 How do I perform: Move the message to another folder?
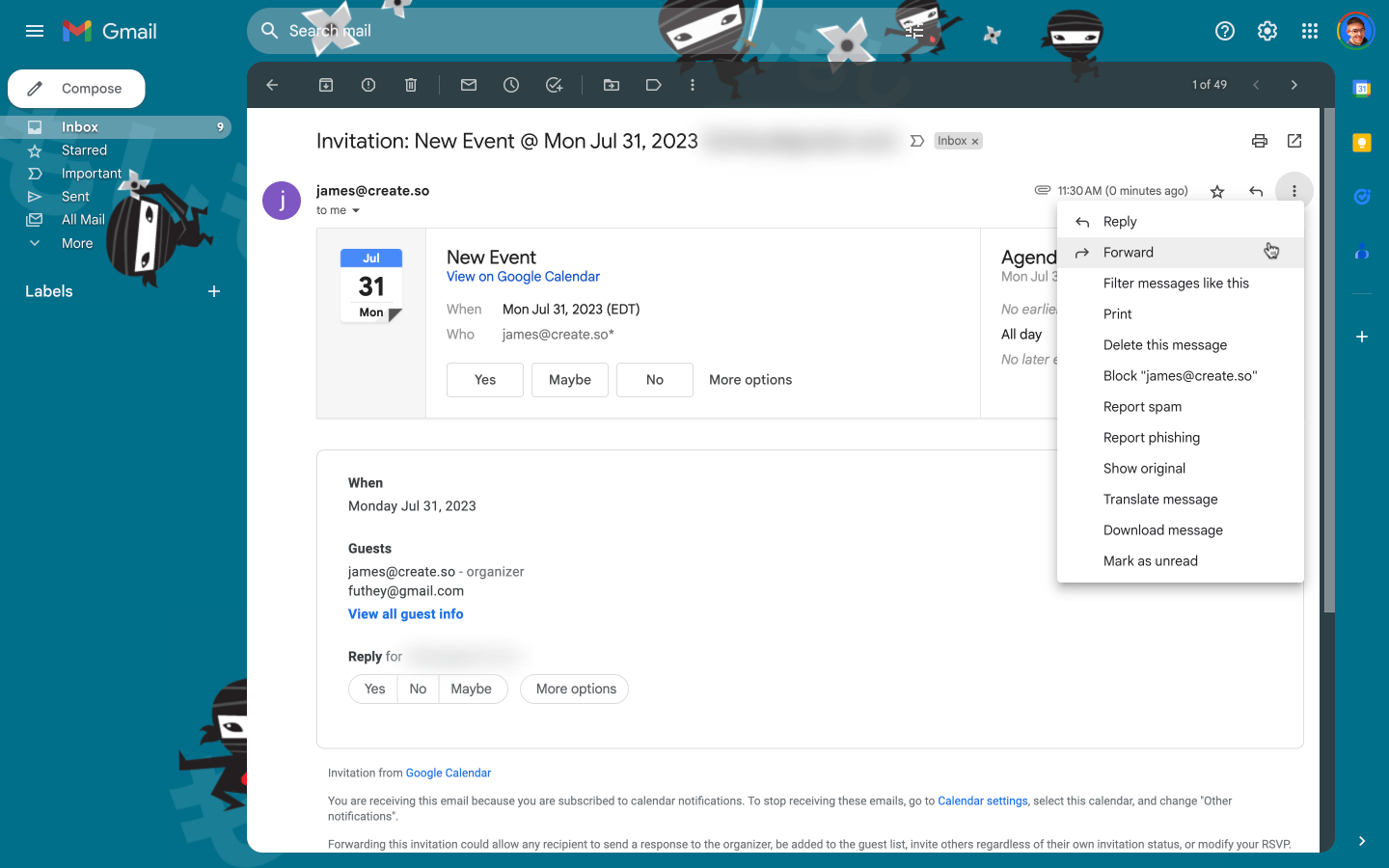pos(611,85)
